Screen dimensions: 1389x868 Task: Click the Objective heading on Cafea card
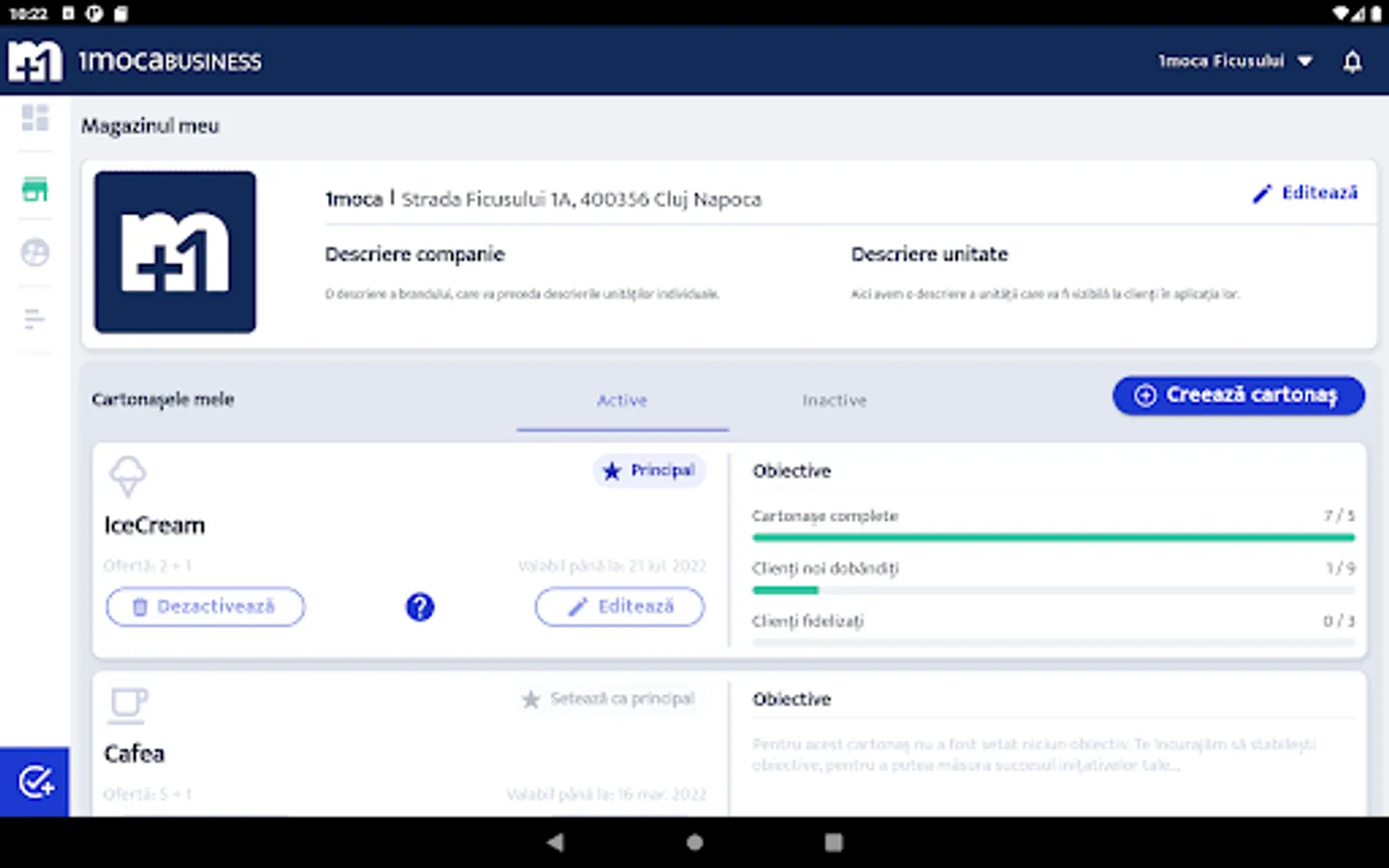[792, 699]
